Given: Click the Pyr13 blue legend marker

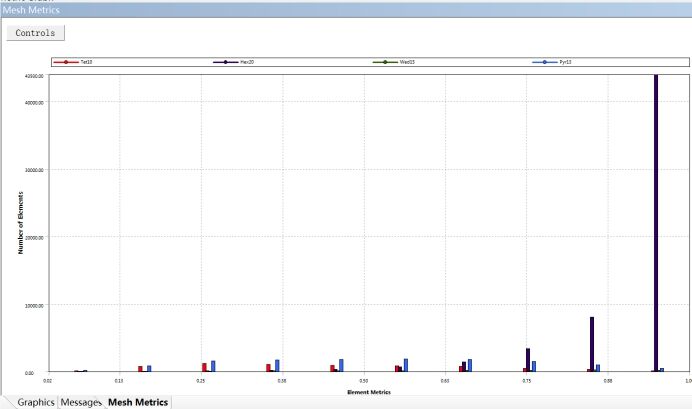Looking at the screenshot, I should (x=545, y=62).
